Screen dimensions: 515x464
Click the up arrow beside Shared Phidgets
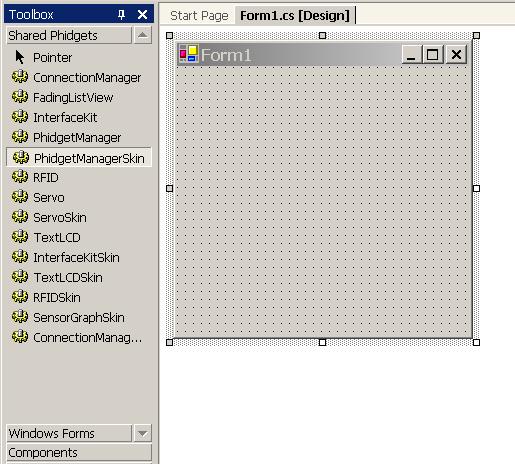pyautogui.click(x=143, y=35)
